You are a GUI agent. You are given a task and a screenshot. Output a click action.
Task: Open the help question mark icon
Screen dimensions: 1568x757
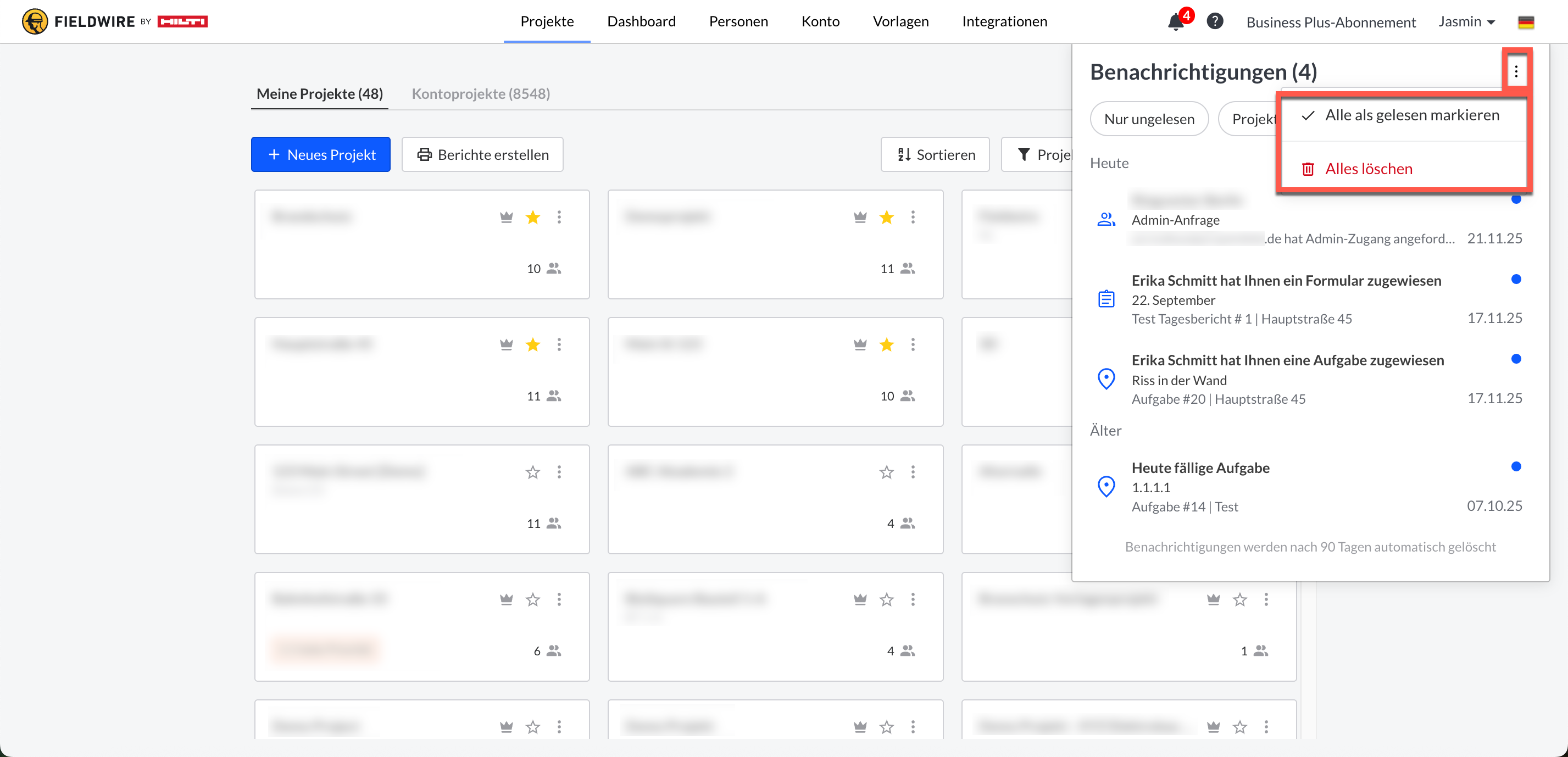1214,21
